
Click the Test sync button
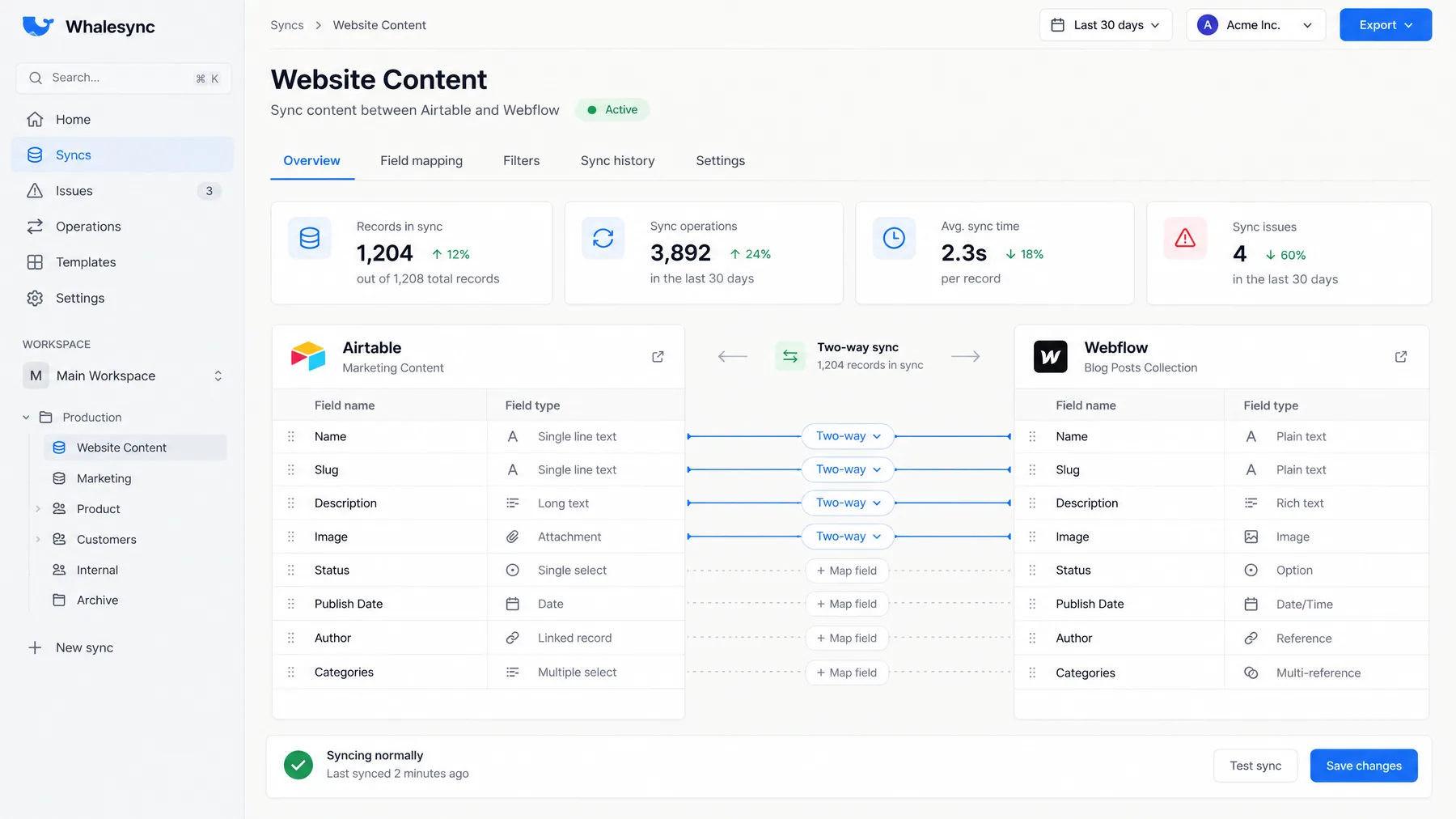tap(1255, 766)
